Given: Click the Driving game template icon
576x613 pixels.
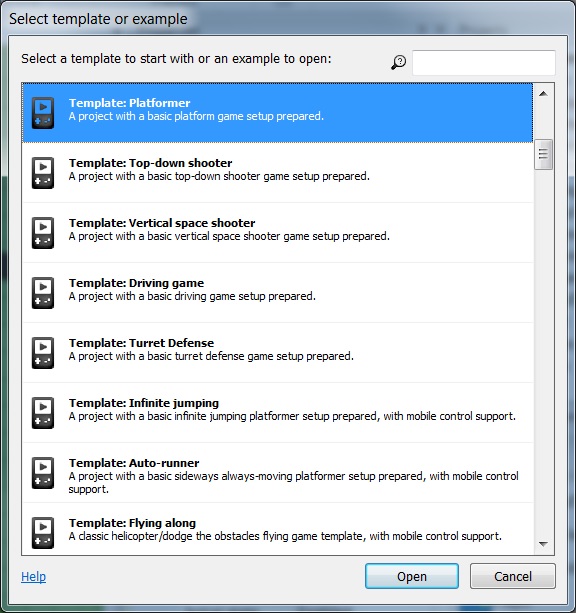Looking at the screenshot, I should (43, 293).
